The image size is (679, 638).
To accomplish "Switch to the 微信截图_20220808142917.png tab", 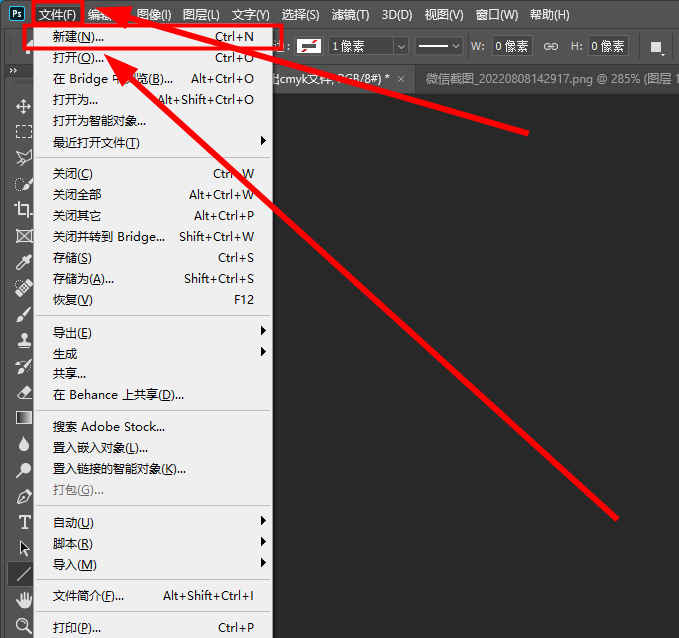I will (548, 79).
